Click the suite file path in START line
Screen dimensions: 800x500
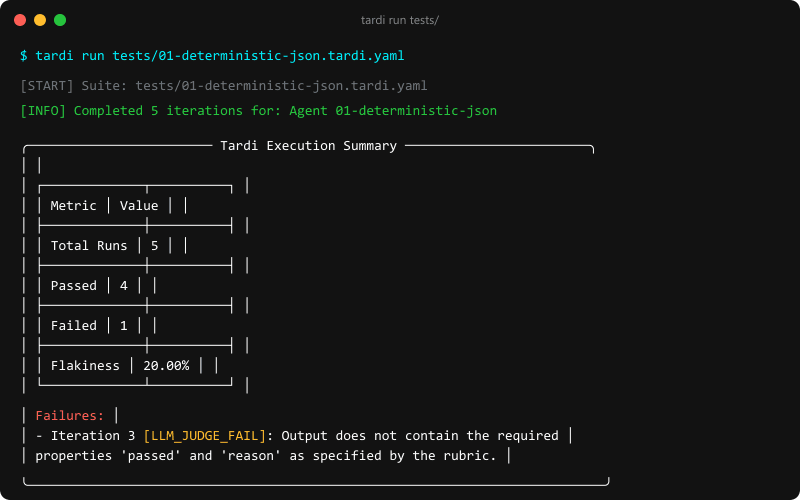[281, 86]
